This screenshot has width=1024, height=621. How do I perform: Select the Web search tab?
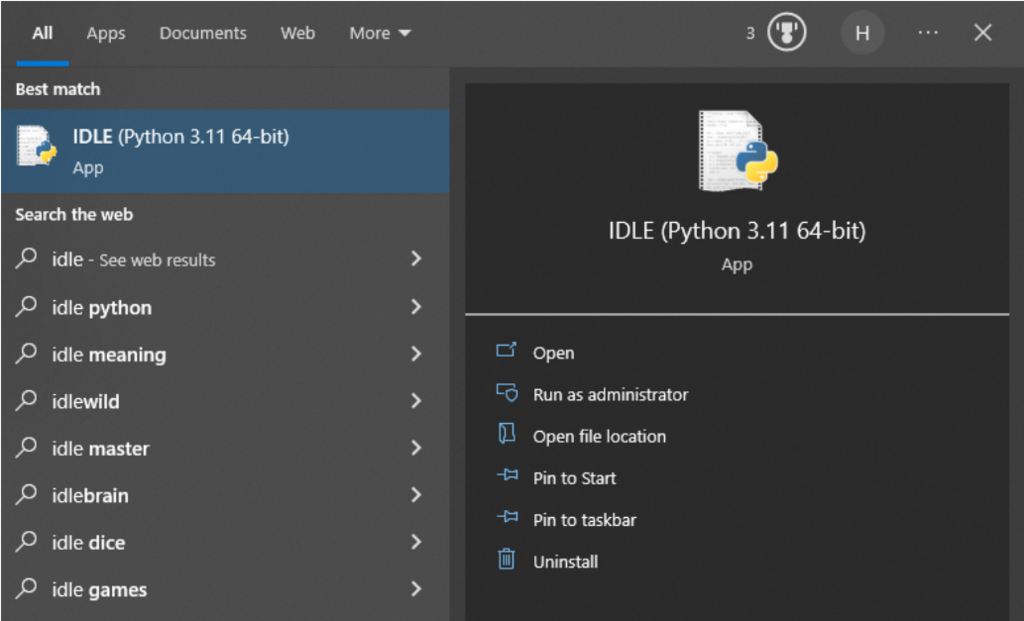coord(297,33)
